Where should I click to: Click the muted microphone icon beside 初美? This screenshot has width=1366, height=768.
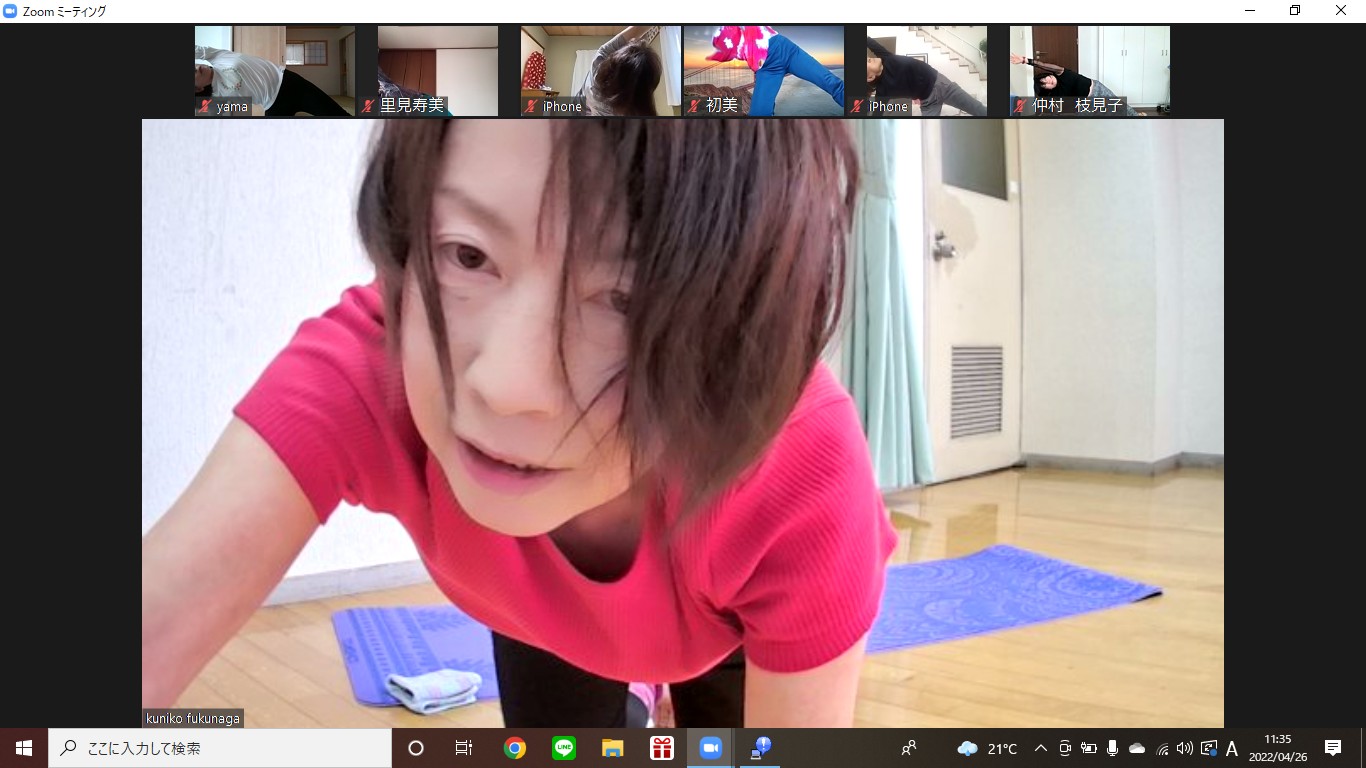pos(695,106)
